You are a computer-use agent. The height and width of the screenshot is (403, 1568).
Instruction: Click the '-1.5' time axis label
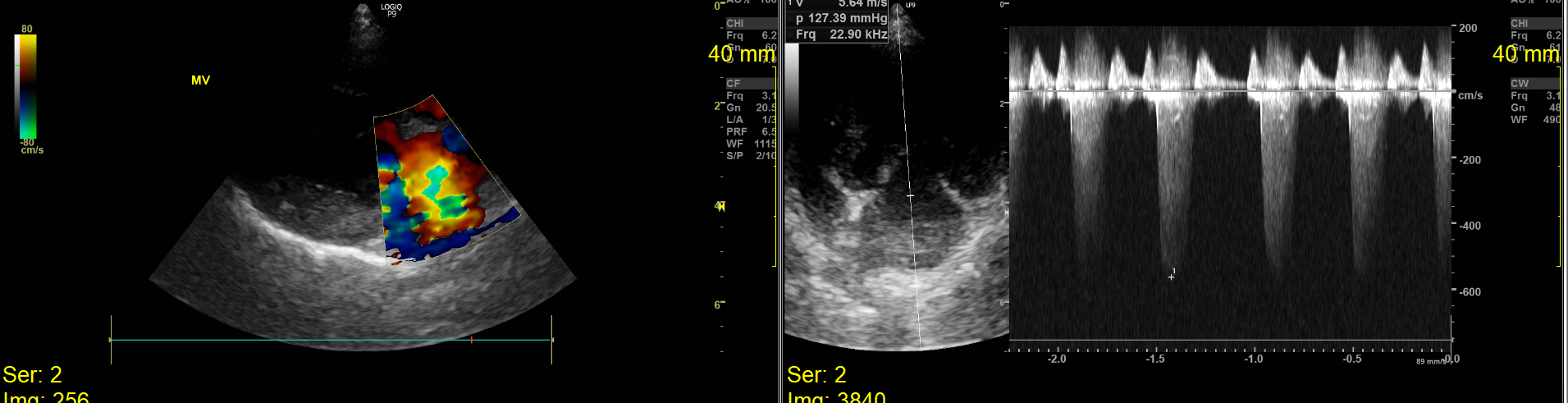(1155, 359)
